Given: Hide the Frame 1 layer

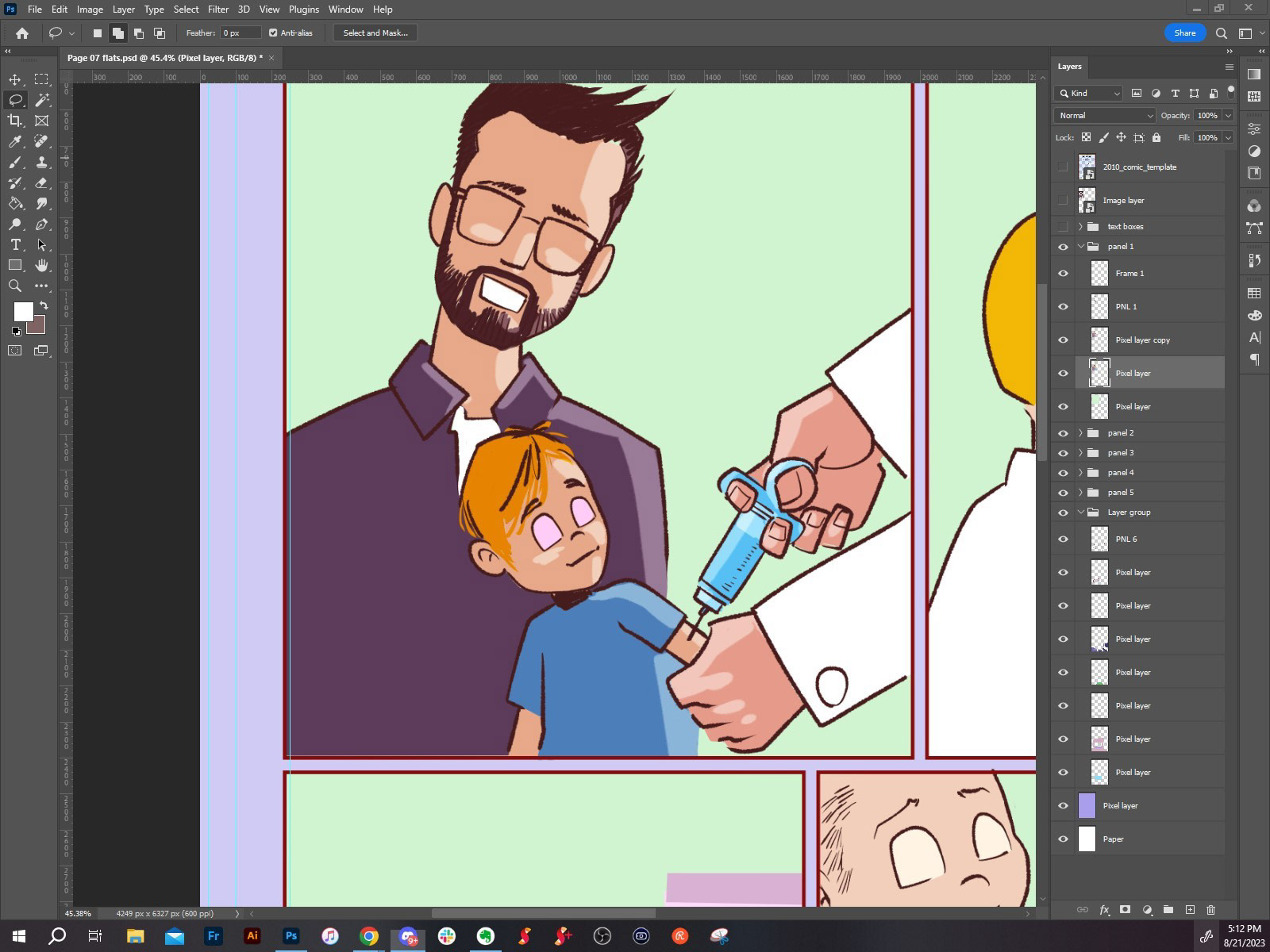Looking at the screenshot, I should 1063,274.
